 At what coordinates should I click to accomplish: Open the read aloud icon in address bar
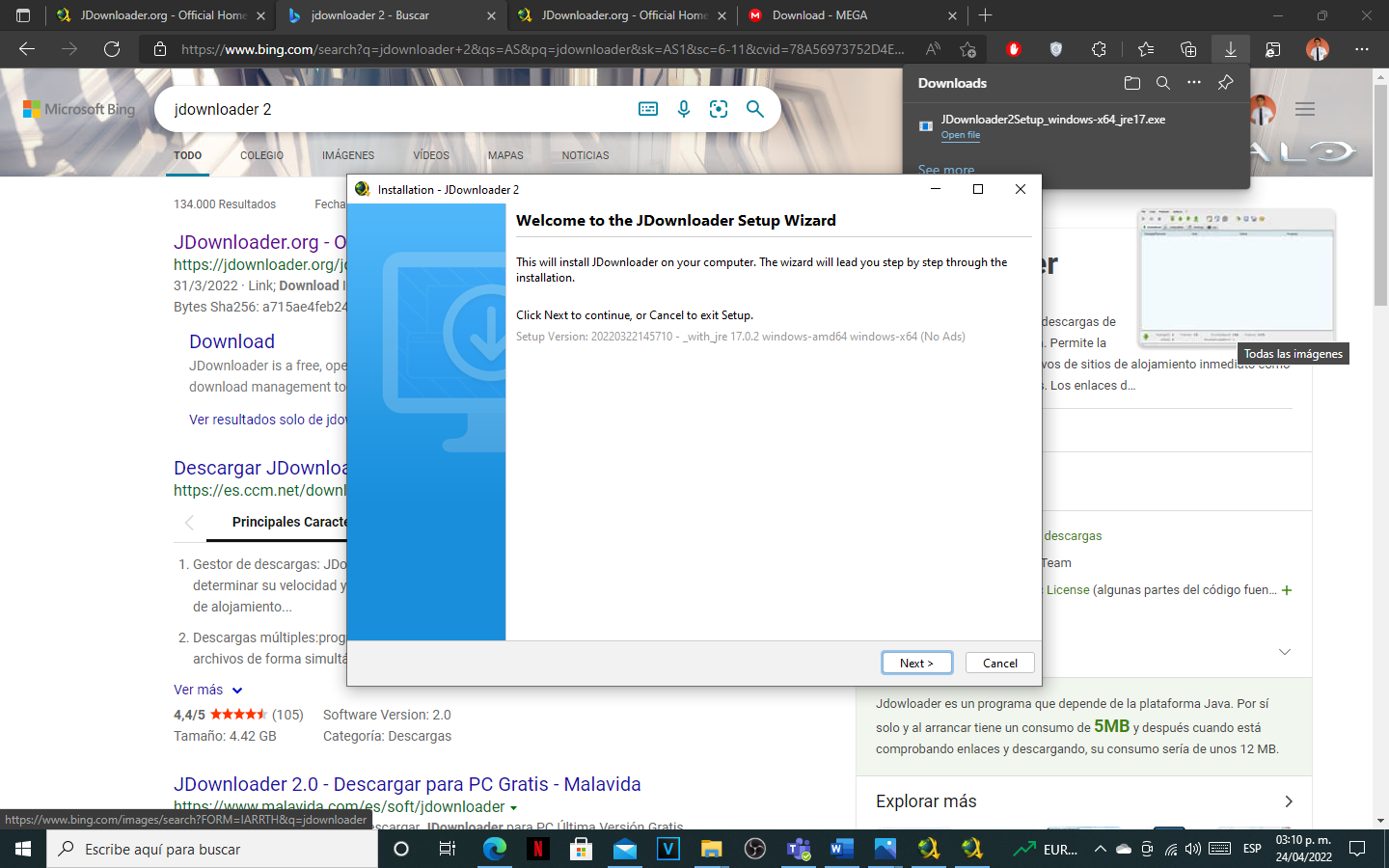933,49
